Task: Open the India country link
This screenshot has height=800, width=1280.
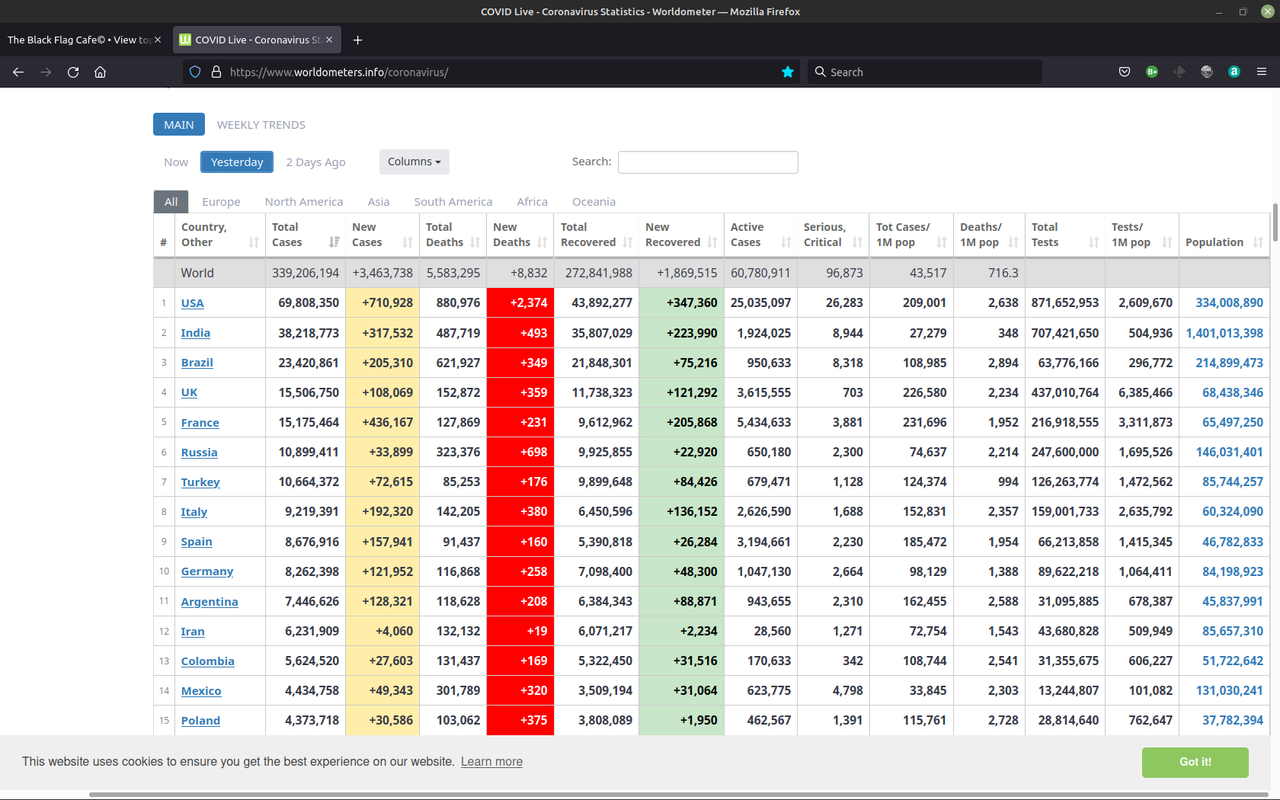Action: [x=195, y=333]
